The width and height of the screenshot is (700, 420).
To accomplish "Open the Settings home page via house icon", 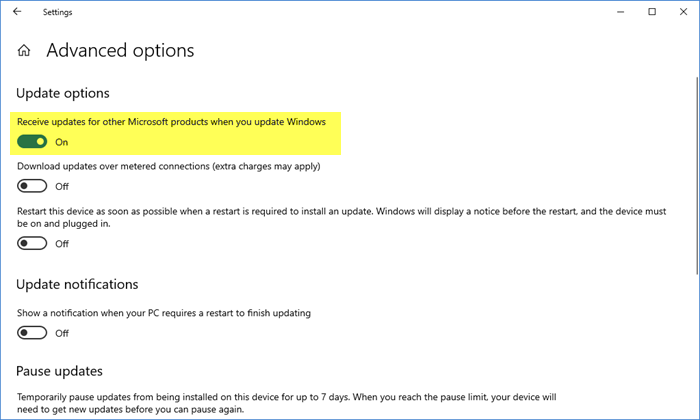I will [24, 50].
